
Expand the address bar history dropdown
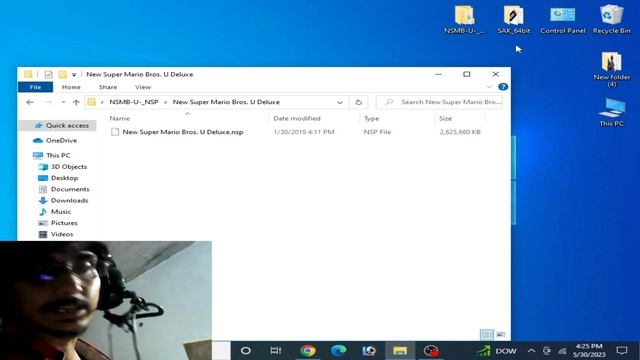coord(340,102)
